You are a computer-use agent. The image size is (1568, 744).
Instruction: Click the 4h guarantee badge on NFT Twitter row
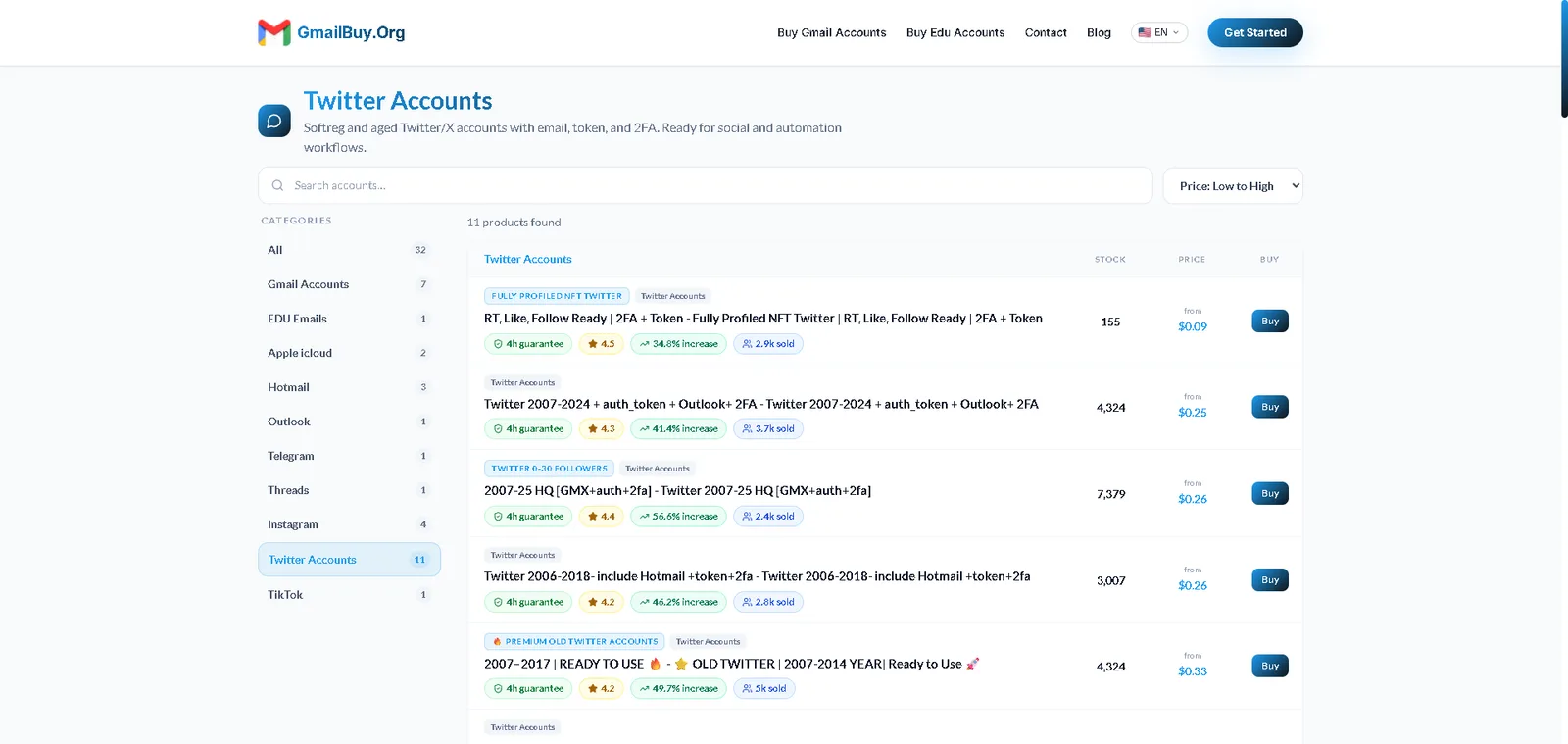click(529, 344)
